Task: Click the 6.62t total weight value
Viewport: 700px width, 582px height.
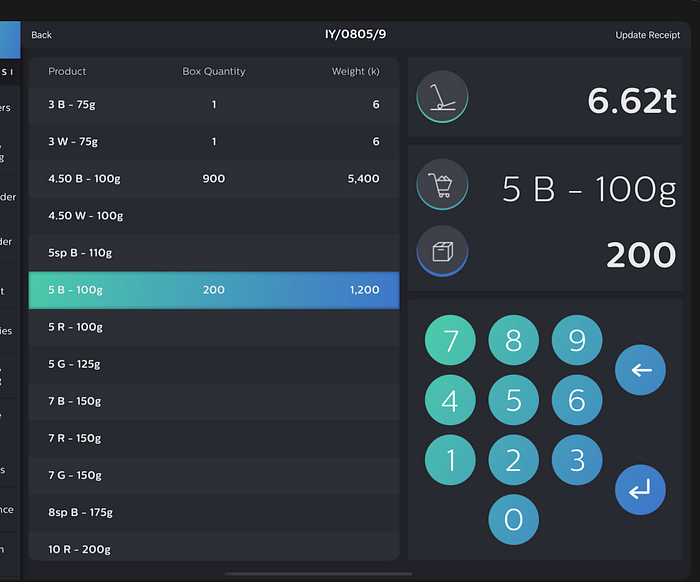Action: pyautogui.click(x=632, y=100)
